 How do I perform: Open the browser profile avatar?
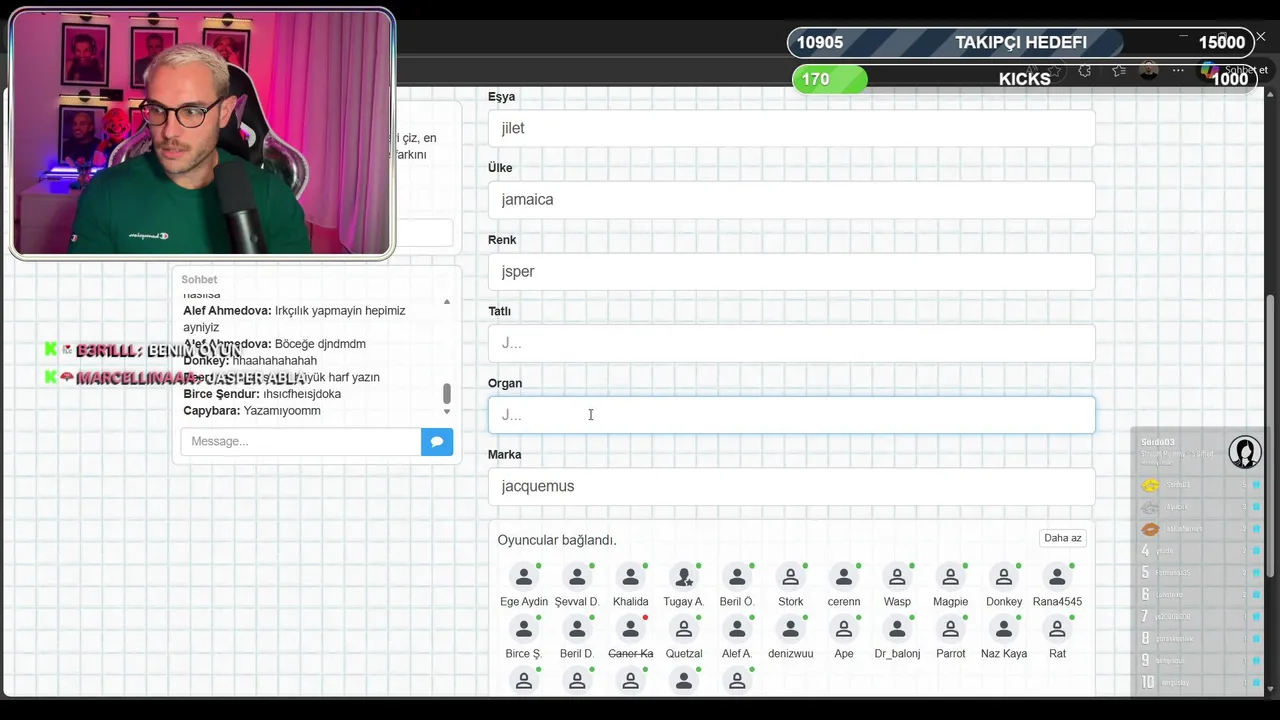pyautogui.click(x=1149, y=70)
